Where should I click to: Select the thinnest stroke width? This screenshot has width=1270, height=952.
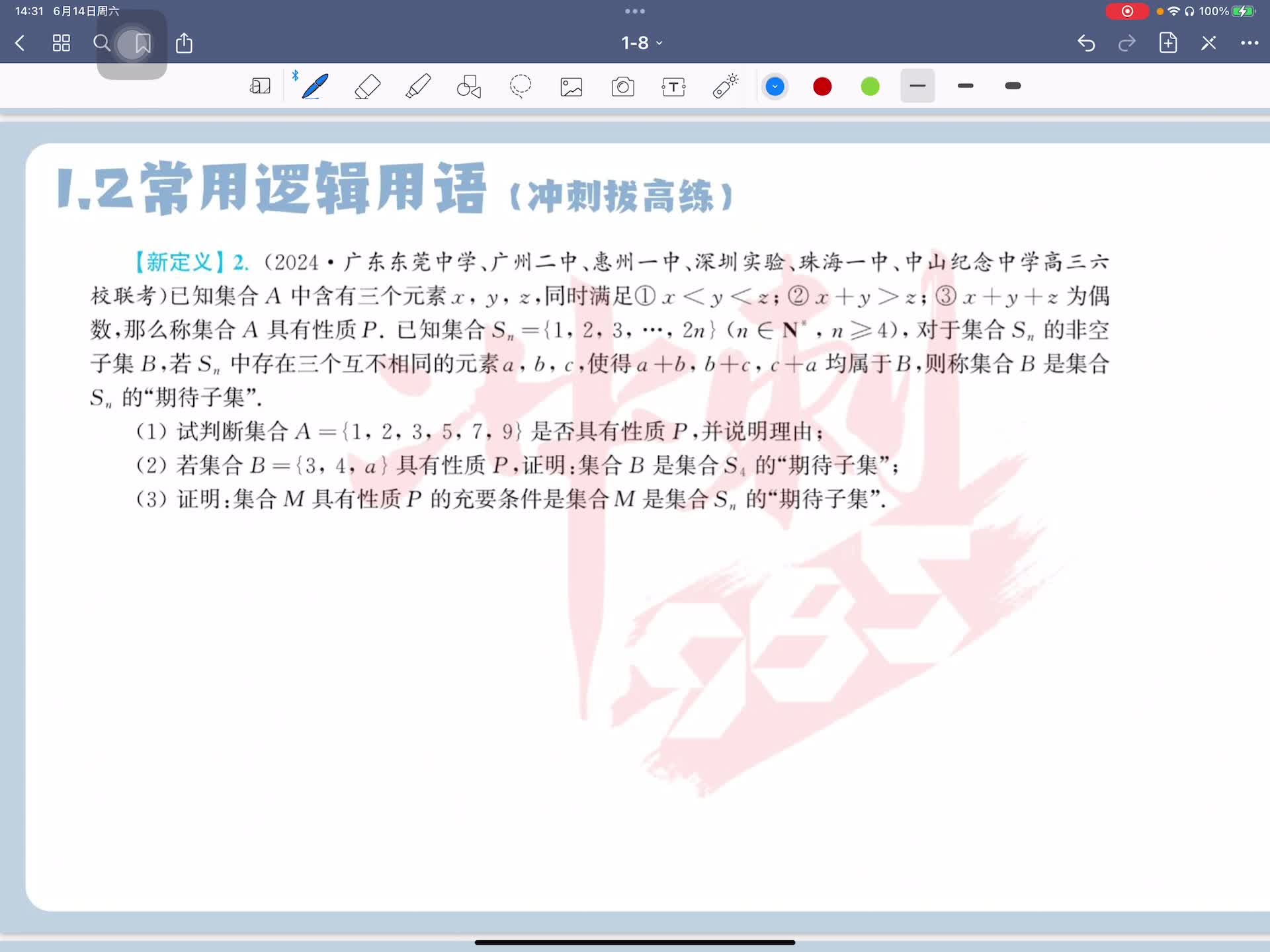click(917, 86)
